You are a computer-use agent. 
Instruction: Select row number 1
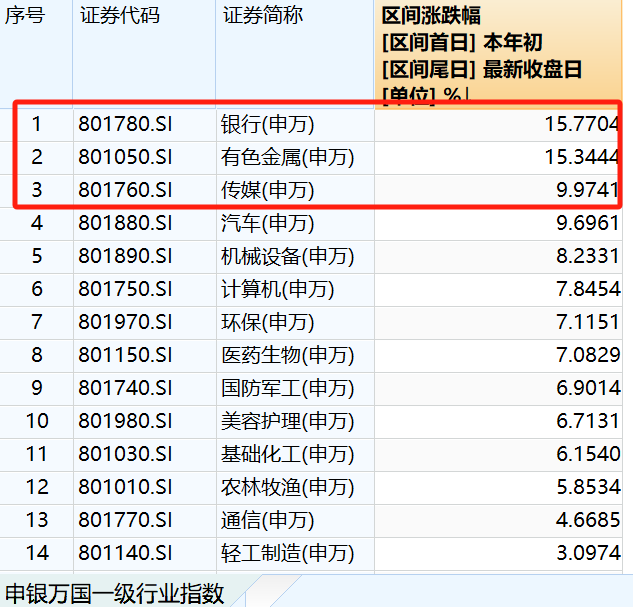pos(37,124)
